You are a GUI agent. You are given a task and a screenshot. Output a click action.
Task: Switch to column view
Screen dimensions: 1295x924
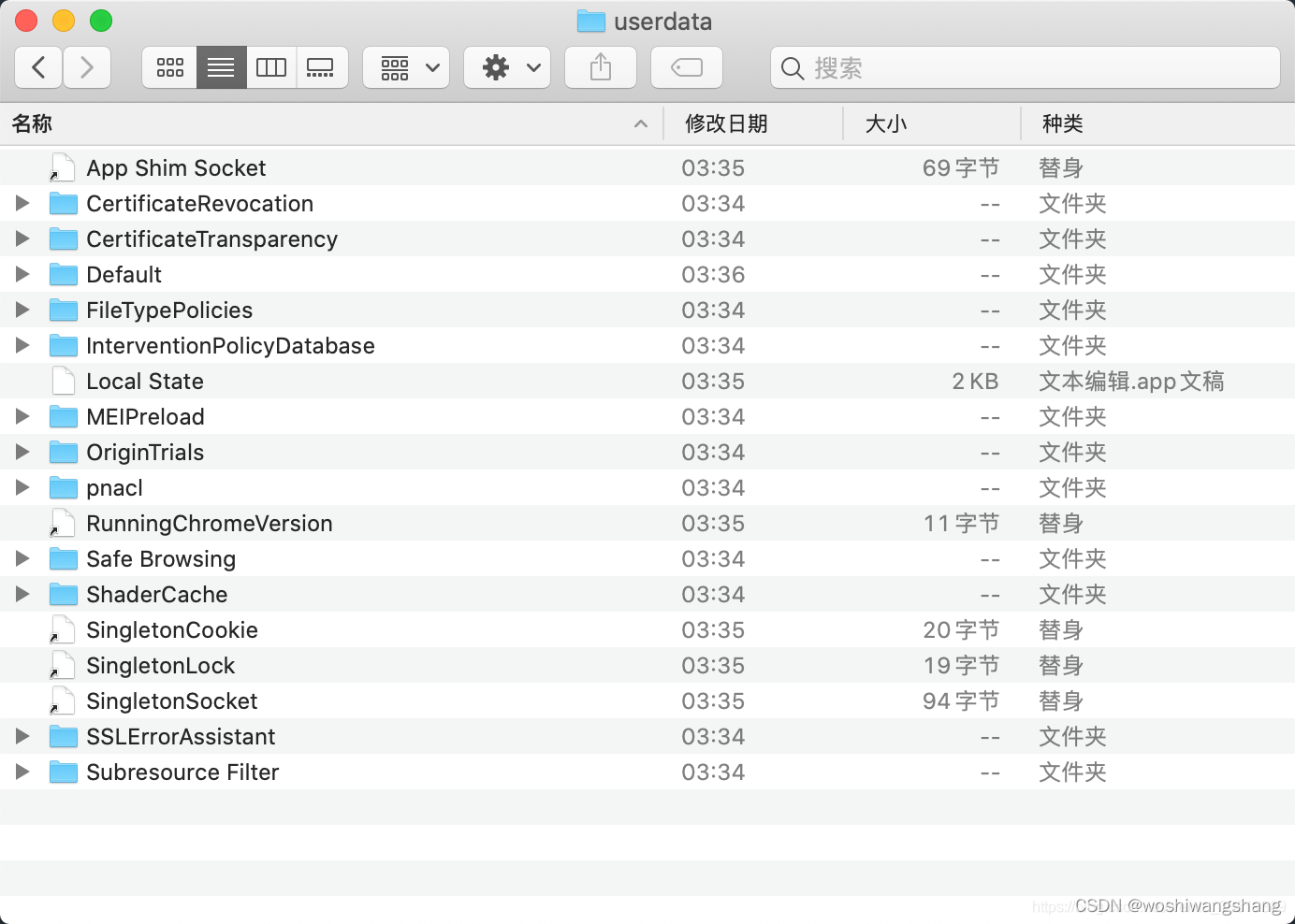(271, 67)
